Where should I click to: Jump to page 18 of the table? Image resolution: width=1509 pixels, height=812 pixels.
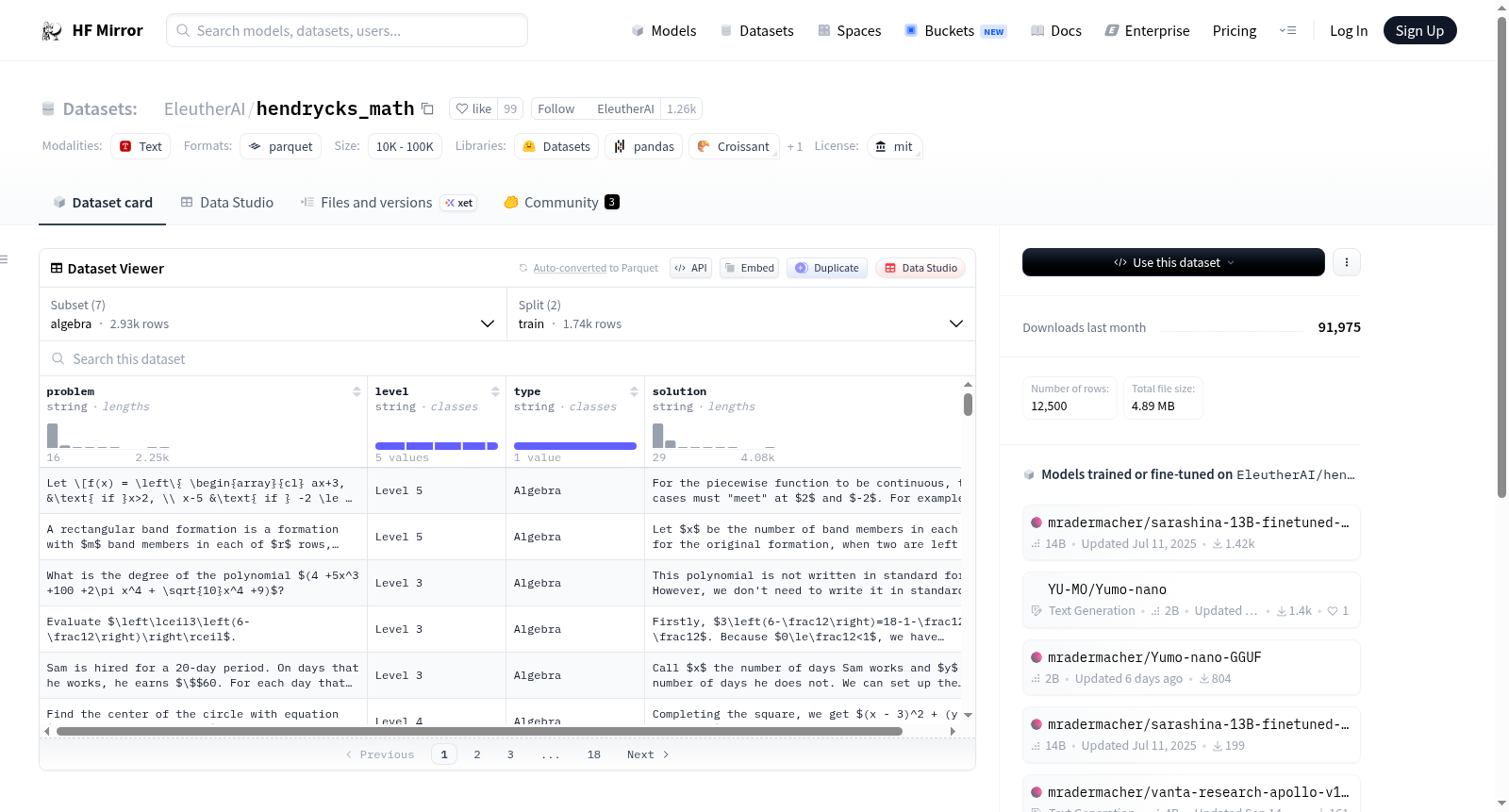pos(594,754)
